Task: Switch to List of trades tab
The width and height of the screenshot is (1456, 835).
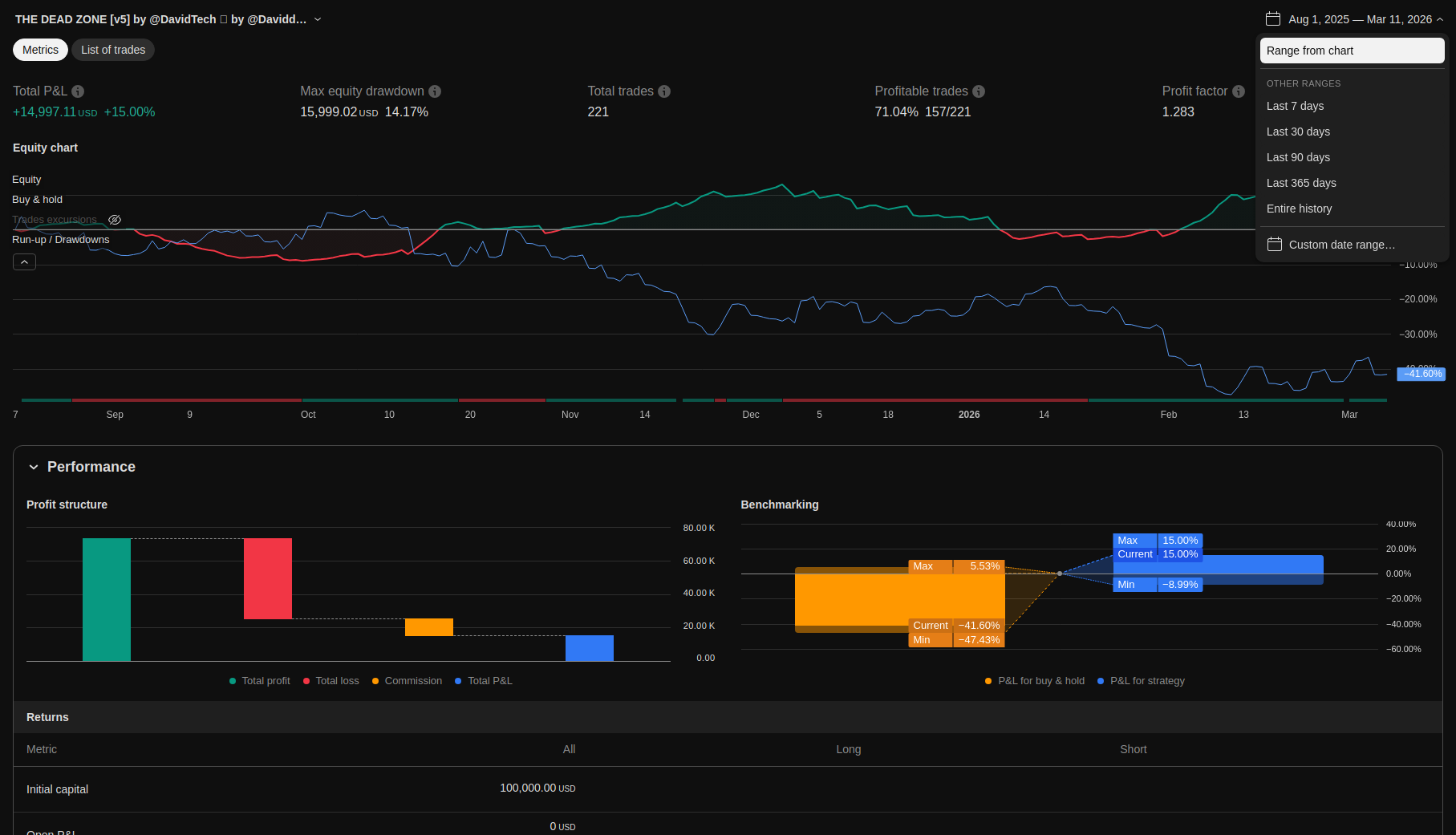Action: 113,50
